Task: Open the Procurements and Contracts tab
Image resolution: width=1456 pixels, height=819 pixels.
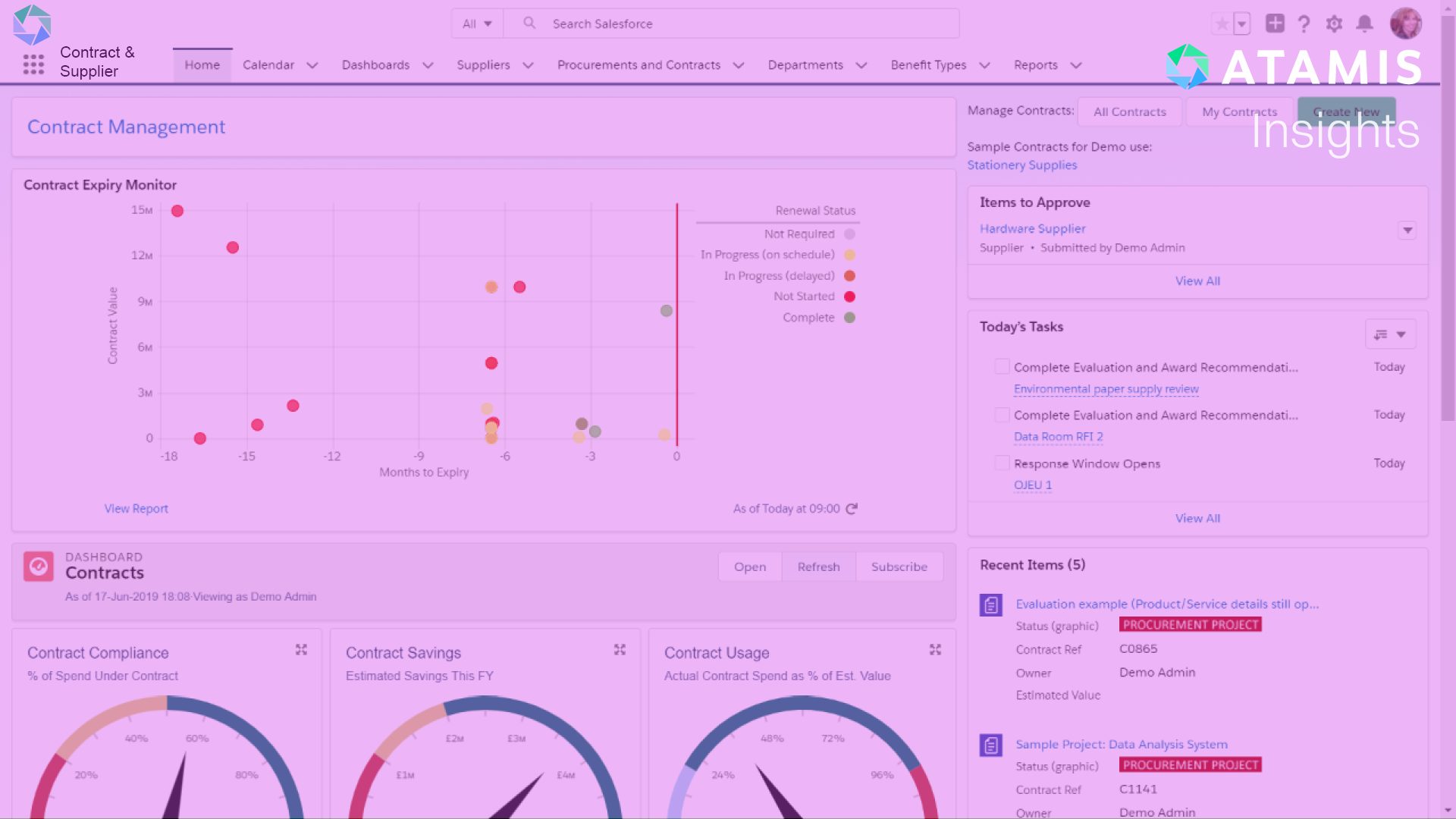Action: [x=639, y=65]
